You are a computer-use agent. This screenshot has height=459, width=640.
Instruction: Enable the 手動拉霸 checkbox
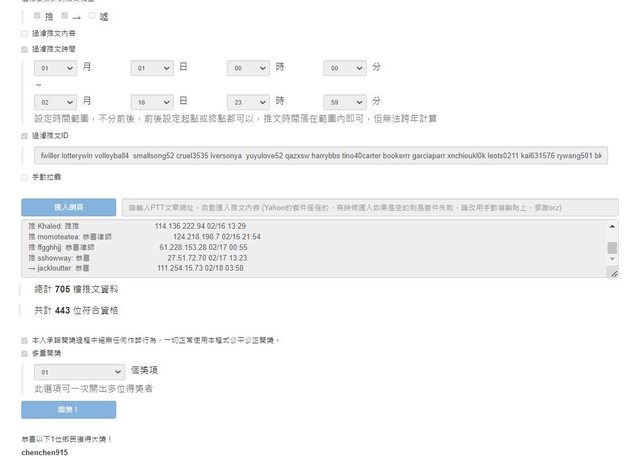(x=24, y=177)
